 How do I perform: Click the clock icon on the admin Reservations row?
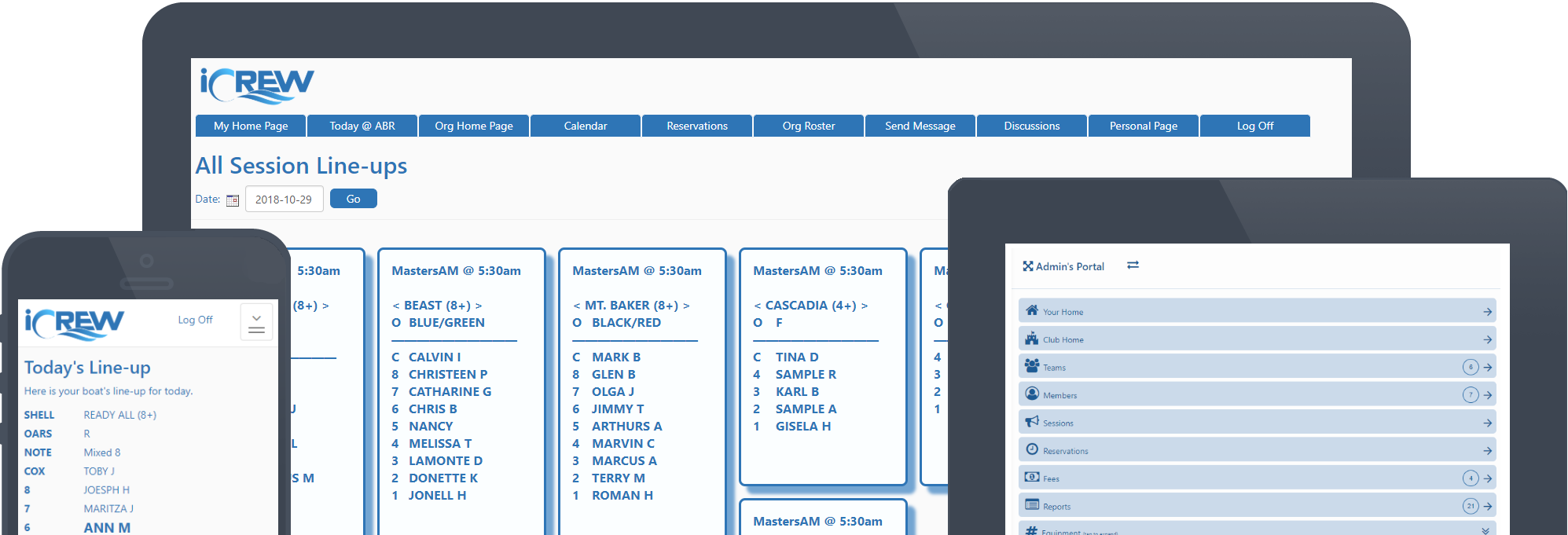(1032, 449)
